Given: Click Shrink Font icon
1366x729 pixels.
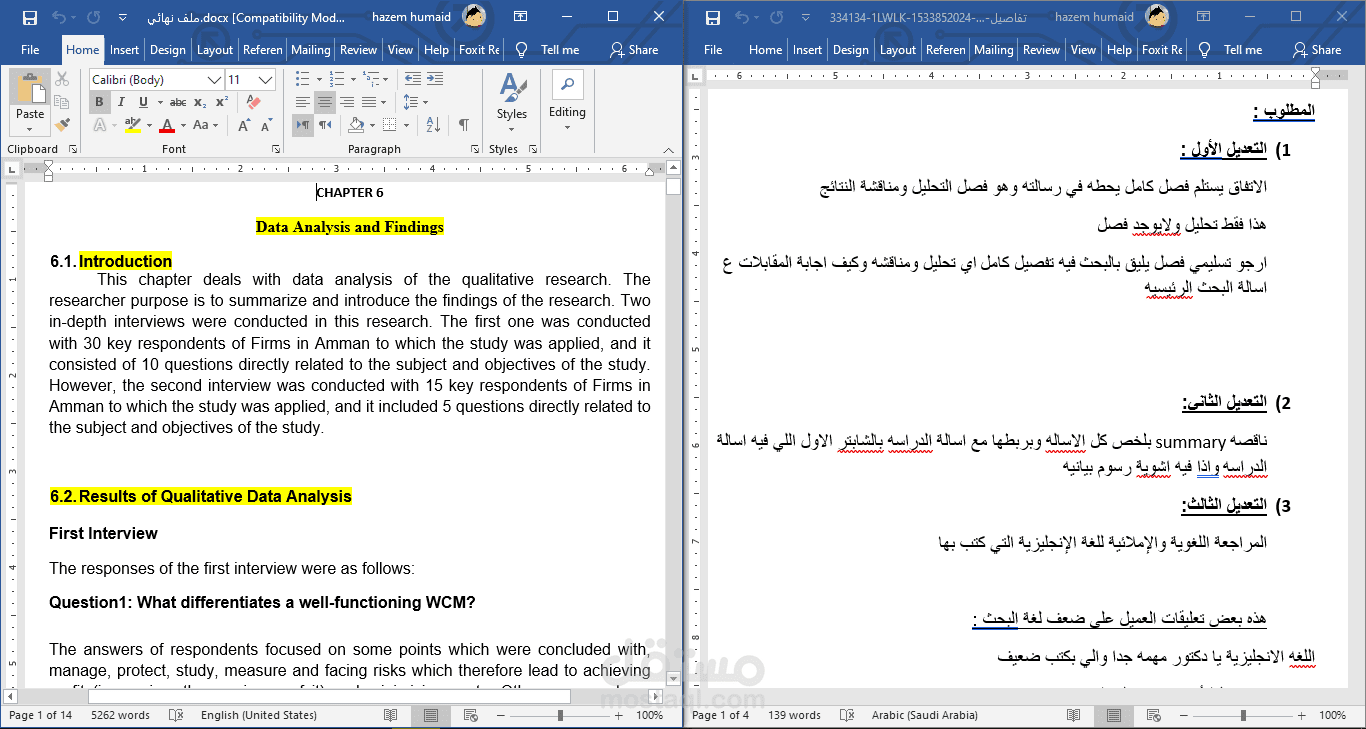Looking at the screenshot, I should pyautogui.click(x=265, y=125).
